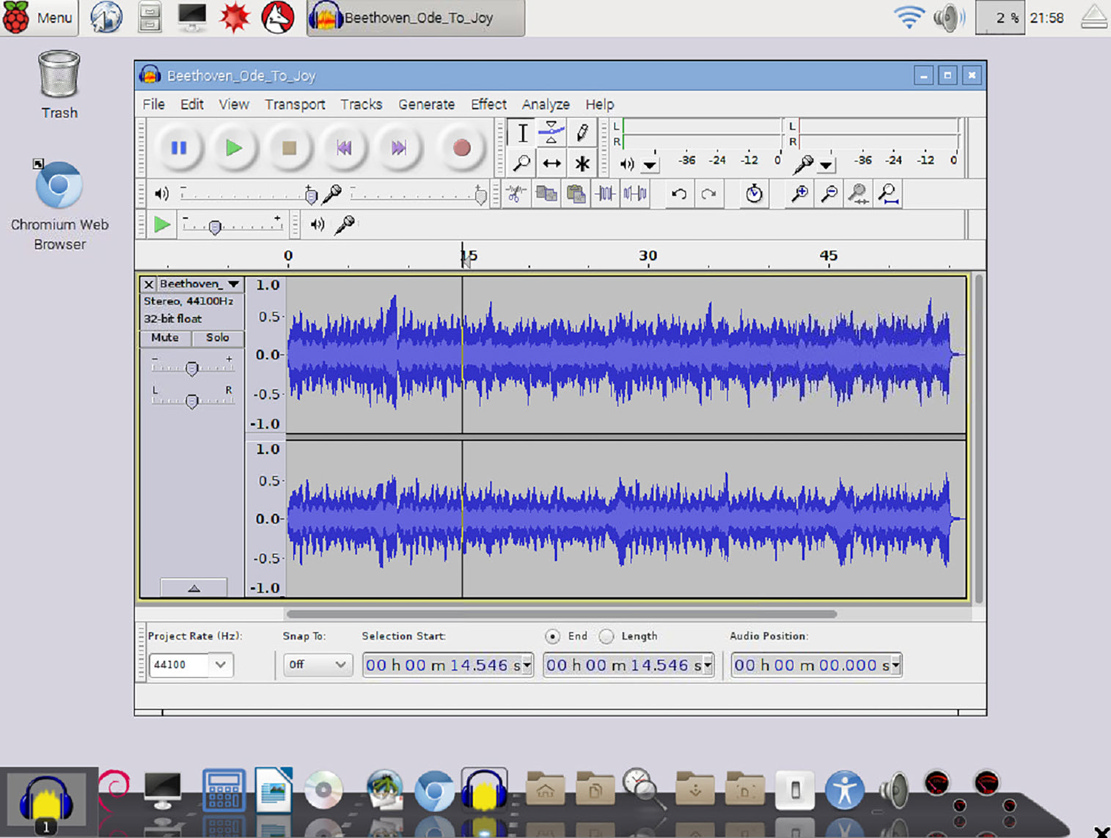Open the Selection Start format dropdown
This screenshot has height=838, width=1111.
point(527,665)
